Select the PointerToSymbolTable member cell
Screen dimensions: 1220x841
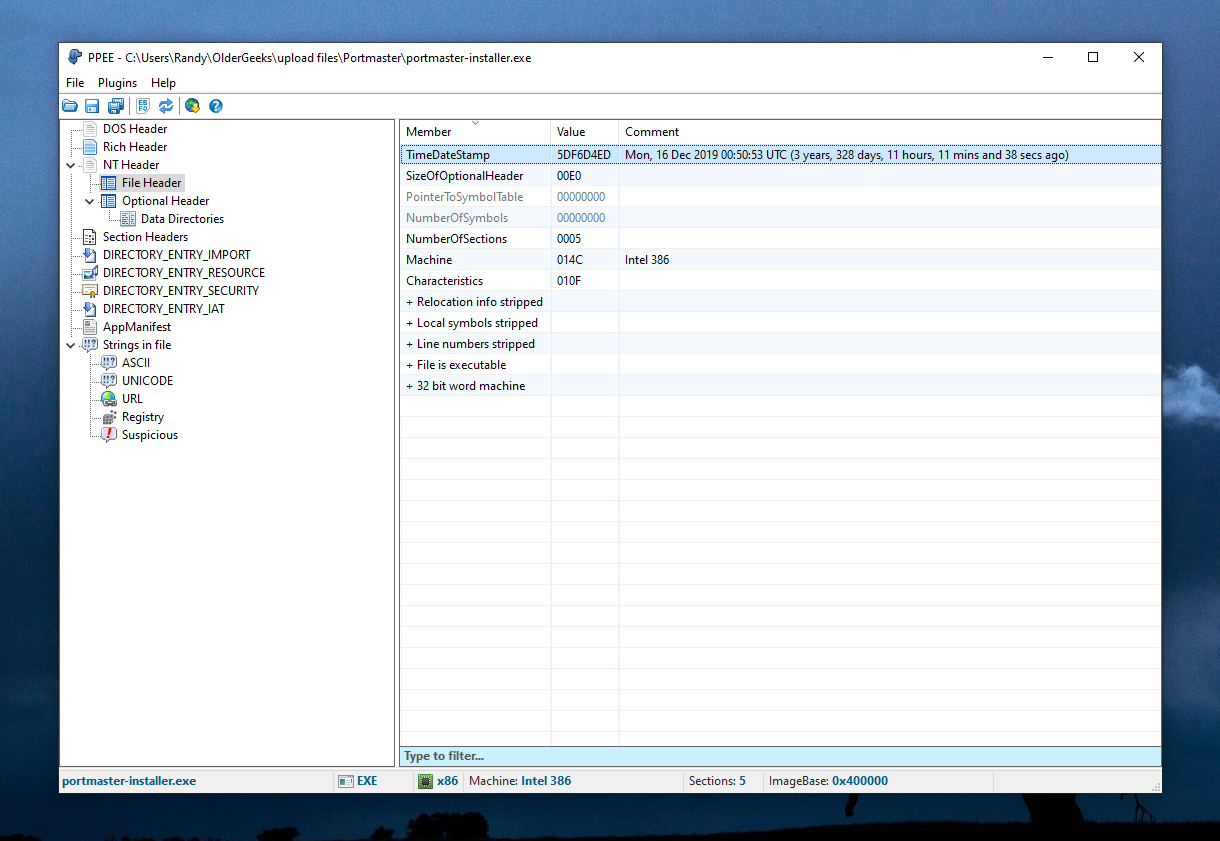pos(476,197)
